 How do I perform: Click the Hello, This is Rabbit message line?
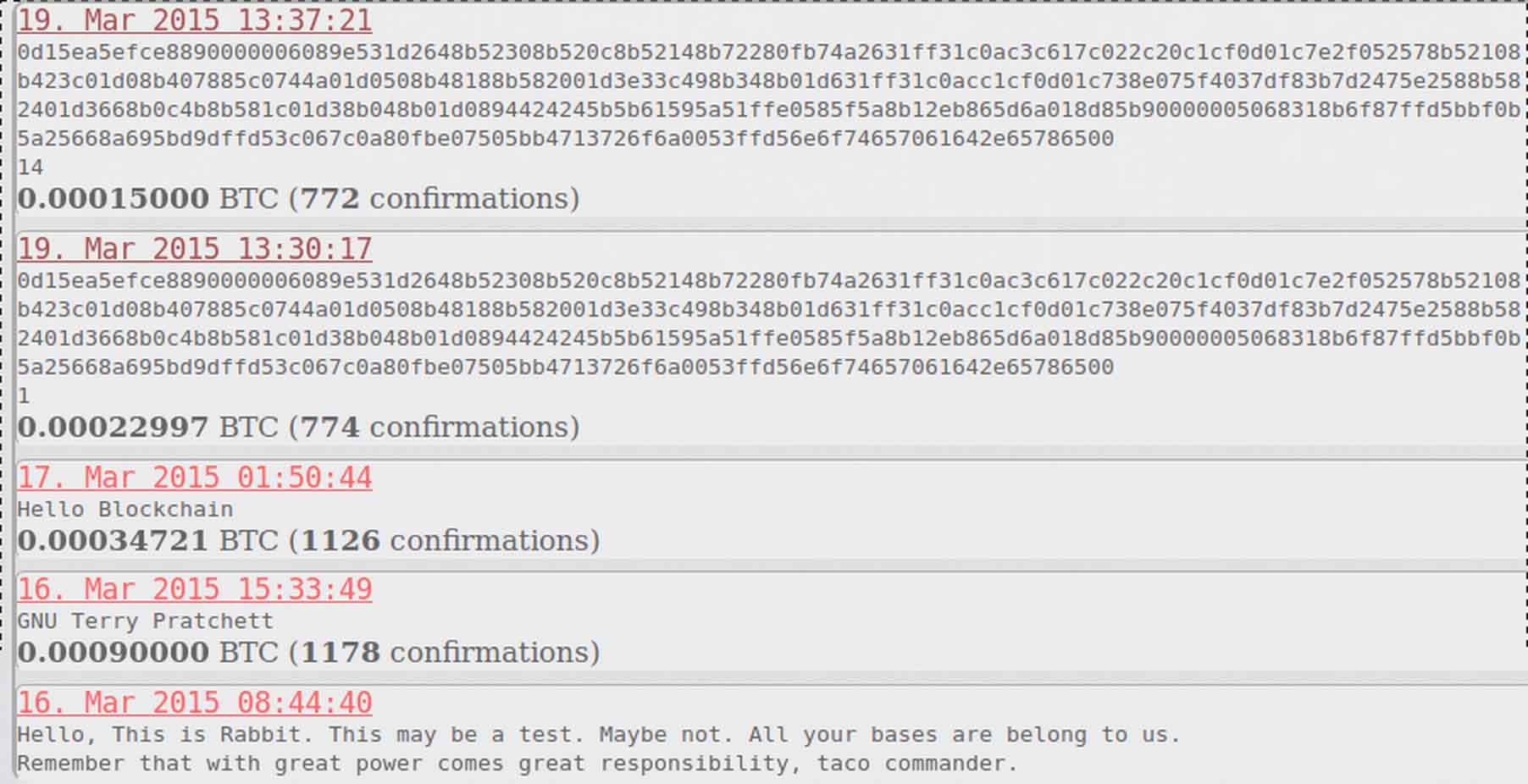tap(599, 735)
